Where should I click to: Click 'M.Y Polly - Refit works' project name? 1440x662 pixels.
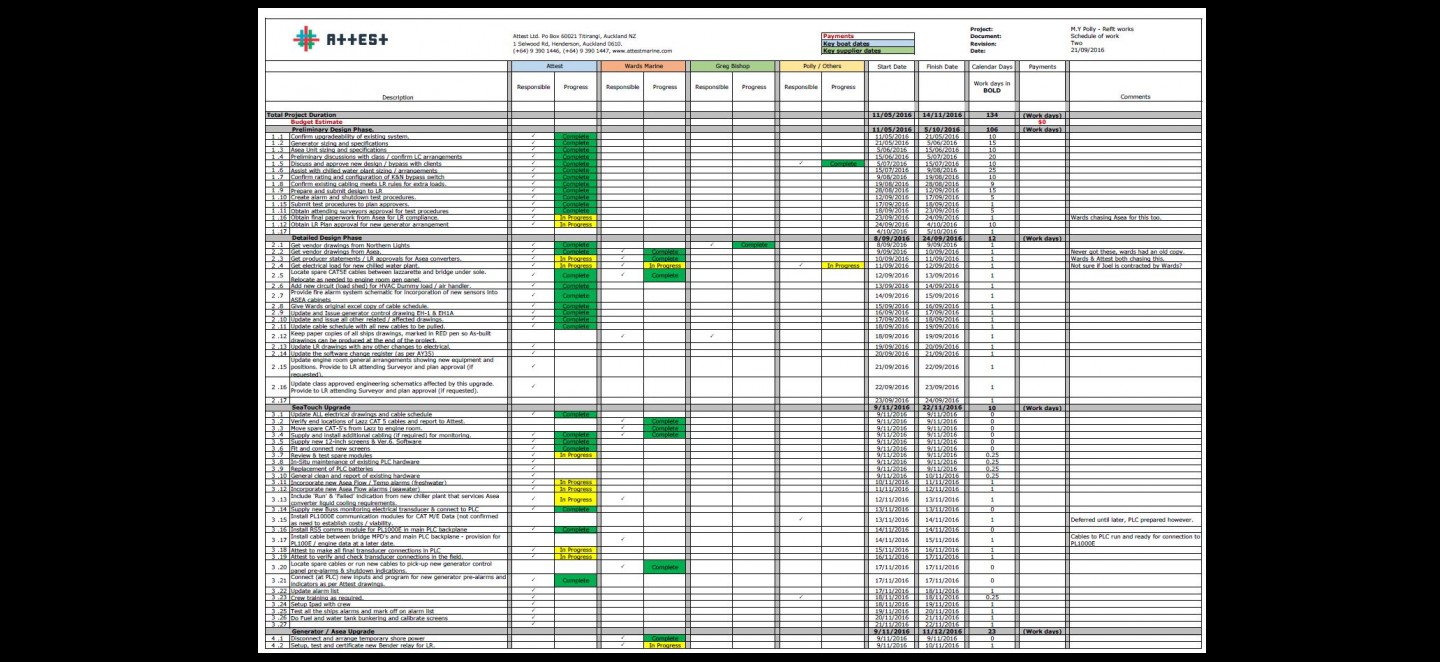[x=1102, y=29]
